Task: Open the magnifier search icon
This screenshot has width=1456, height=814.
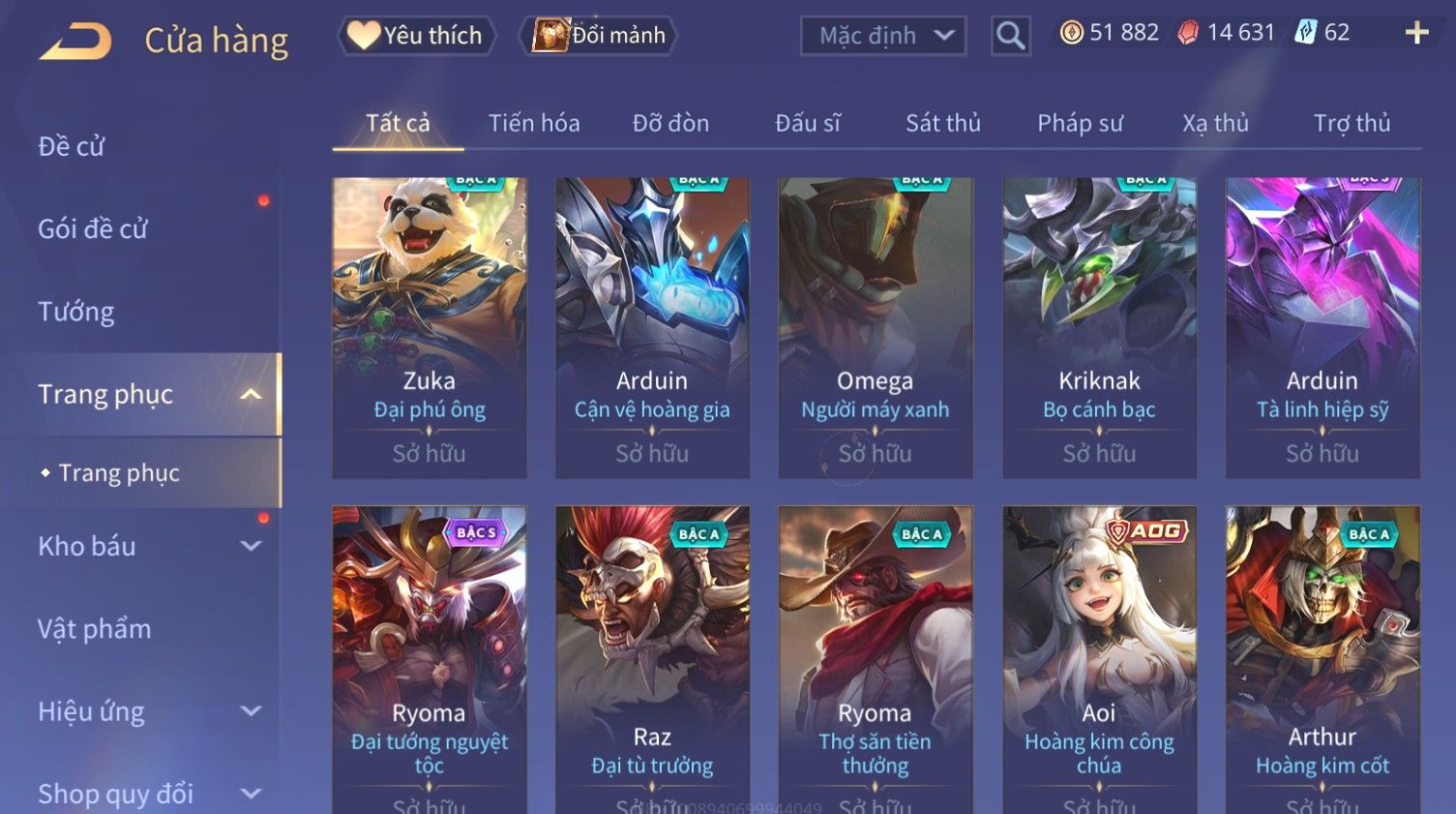Action: 1010,36
